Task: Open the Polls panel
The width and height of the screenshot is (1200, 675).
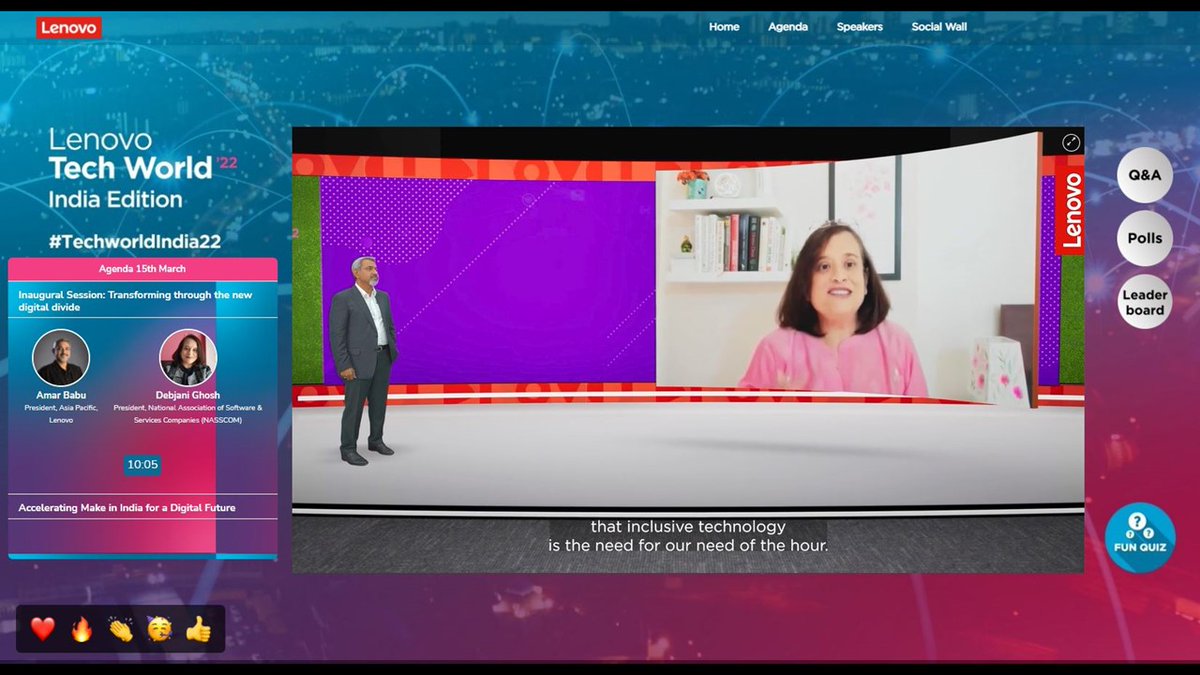Action: click(x=1145, y=238)
